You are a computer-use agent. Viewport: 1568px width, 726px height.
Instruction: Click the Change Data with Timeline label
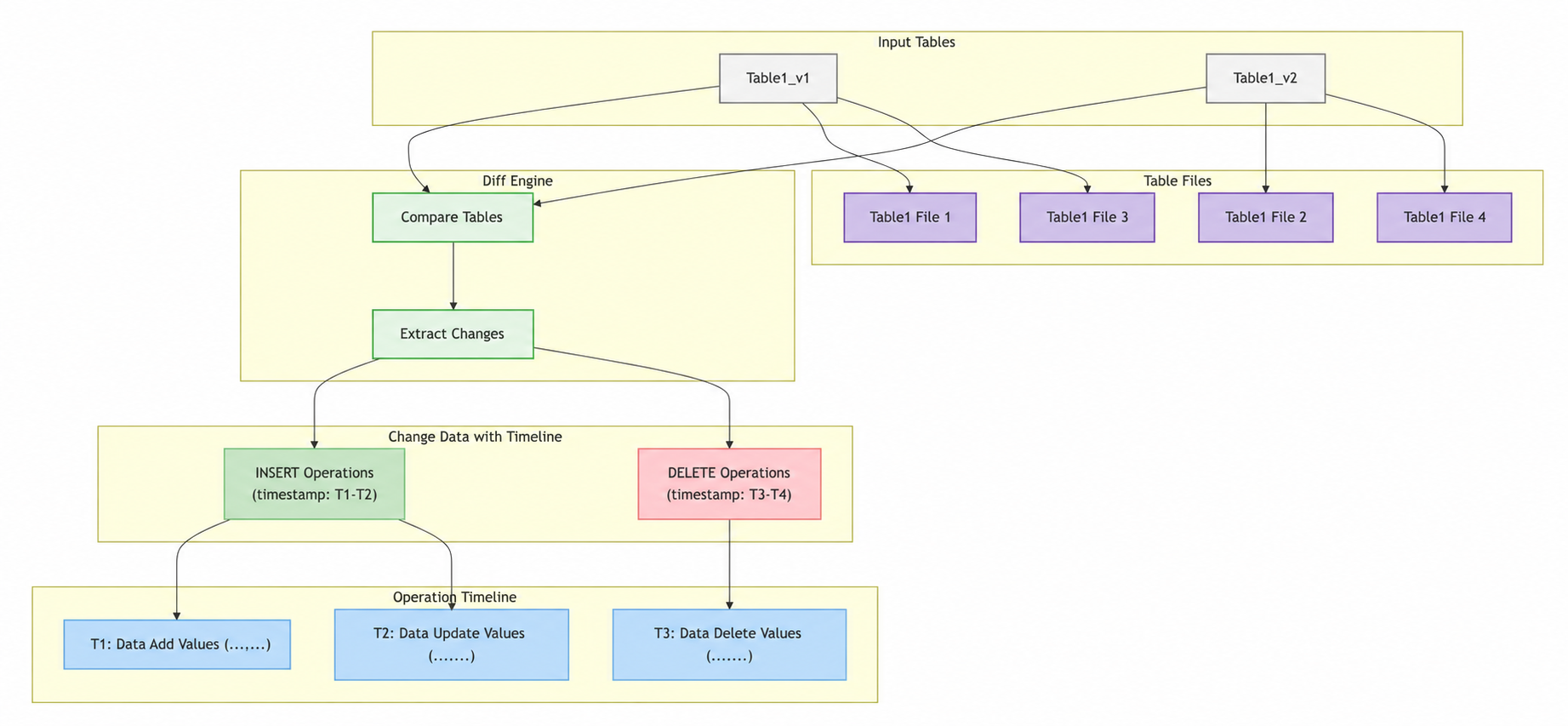pos(475,437)
